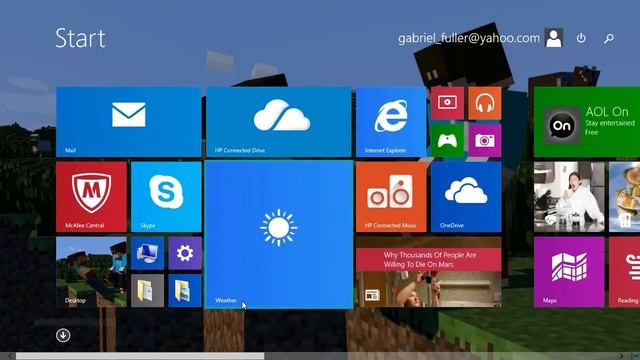Open the search magnifier button
Screen dimensions: 640x360
609,38
